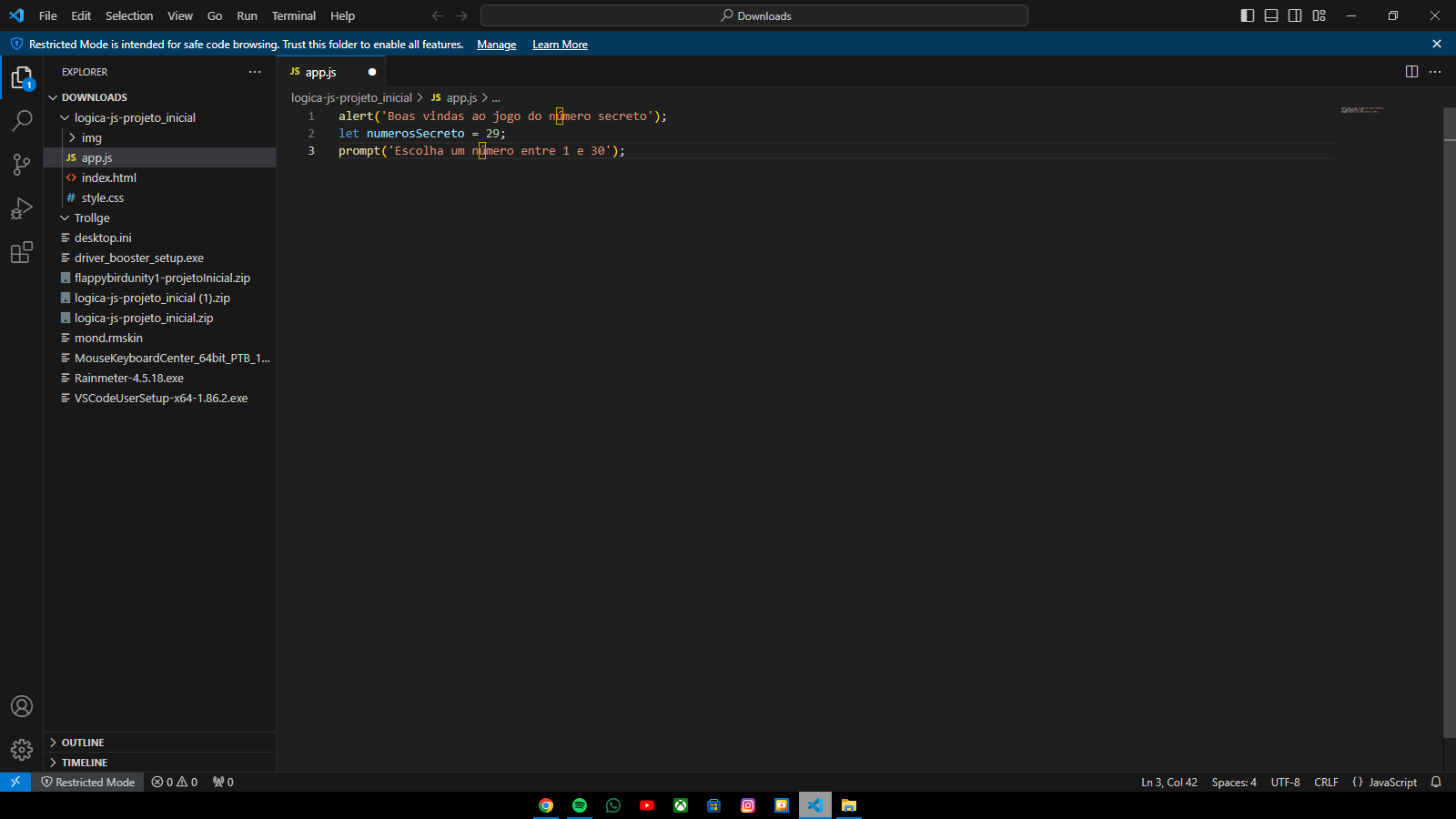
Task: Open the Run and Debug view icon
Action: coord(22,208)
